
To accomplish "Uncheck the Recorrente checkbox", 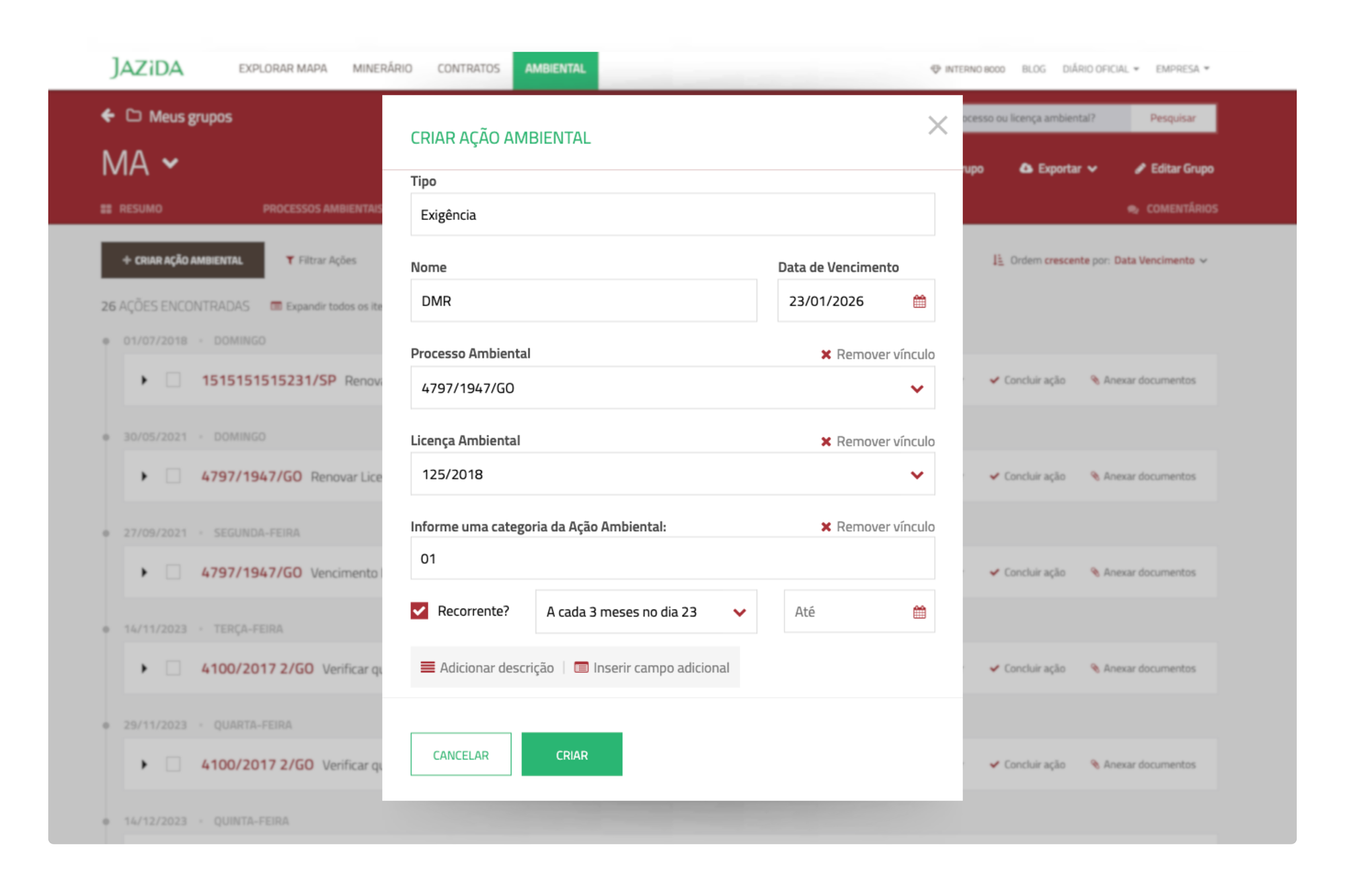I will (x=420, y=610).
